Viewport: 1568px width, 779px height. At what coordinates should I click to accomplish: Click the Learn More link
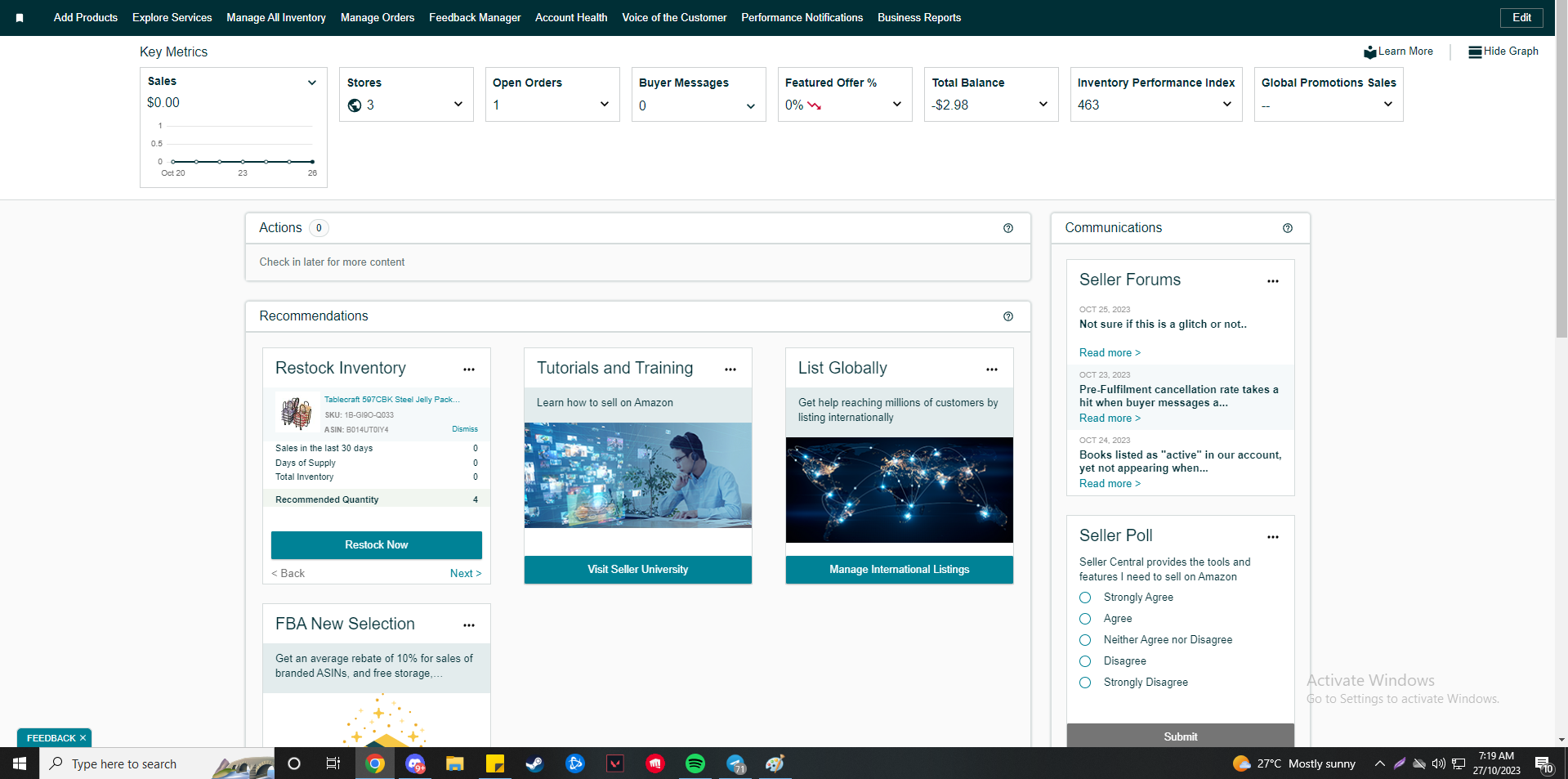click(1398, 51)
